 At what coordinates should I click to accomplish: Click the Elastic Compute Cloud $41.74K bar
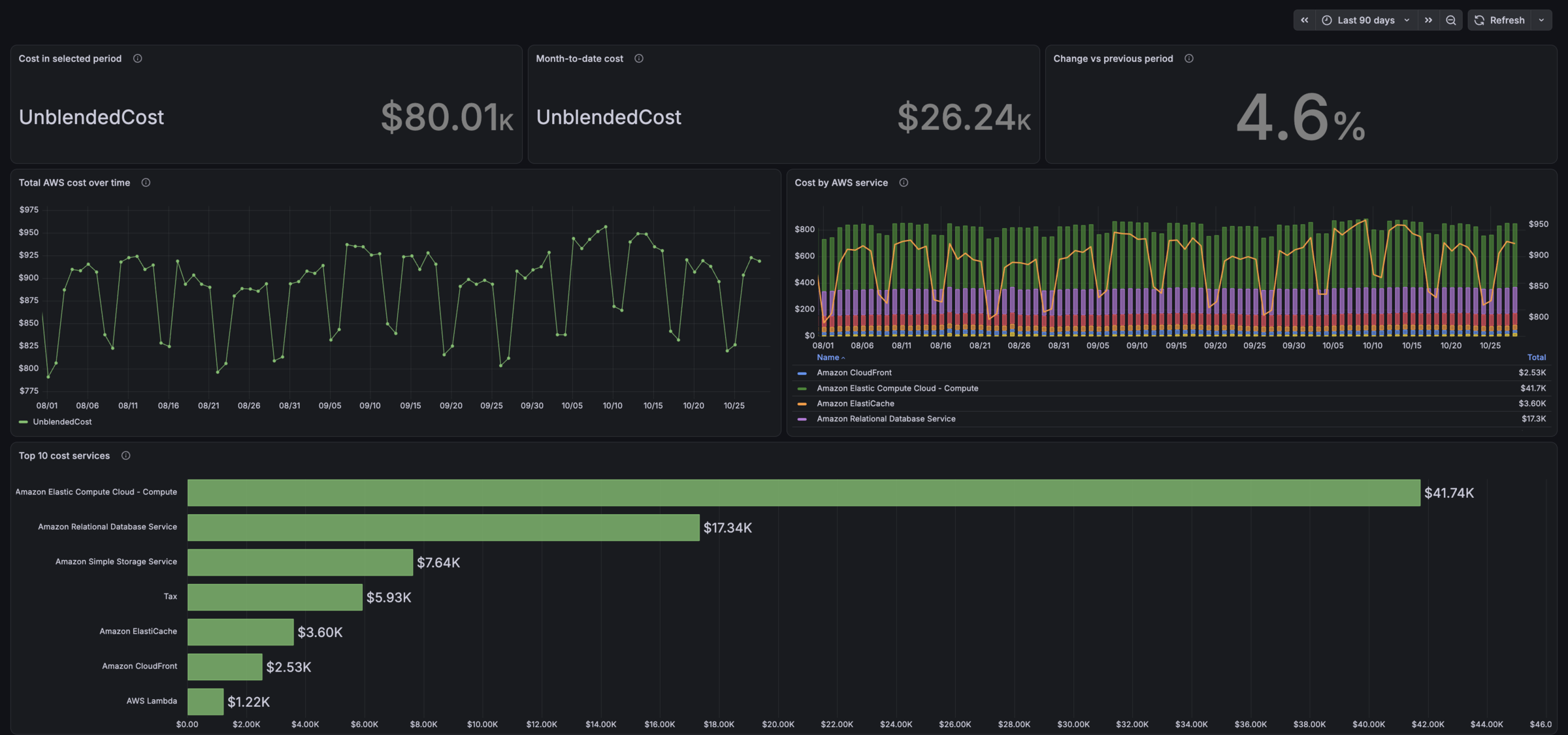[804, 493]
